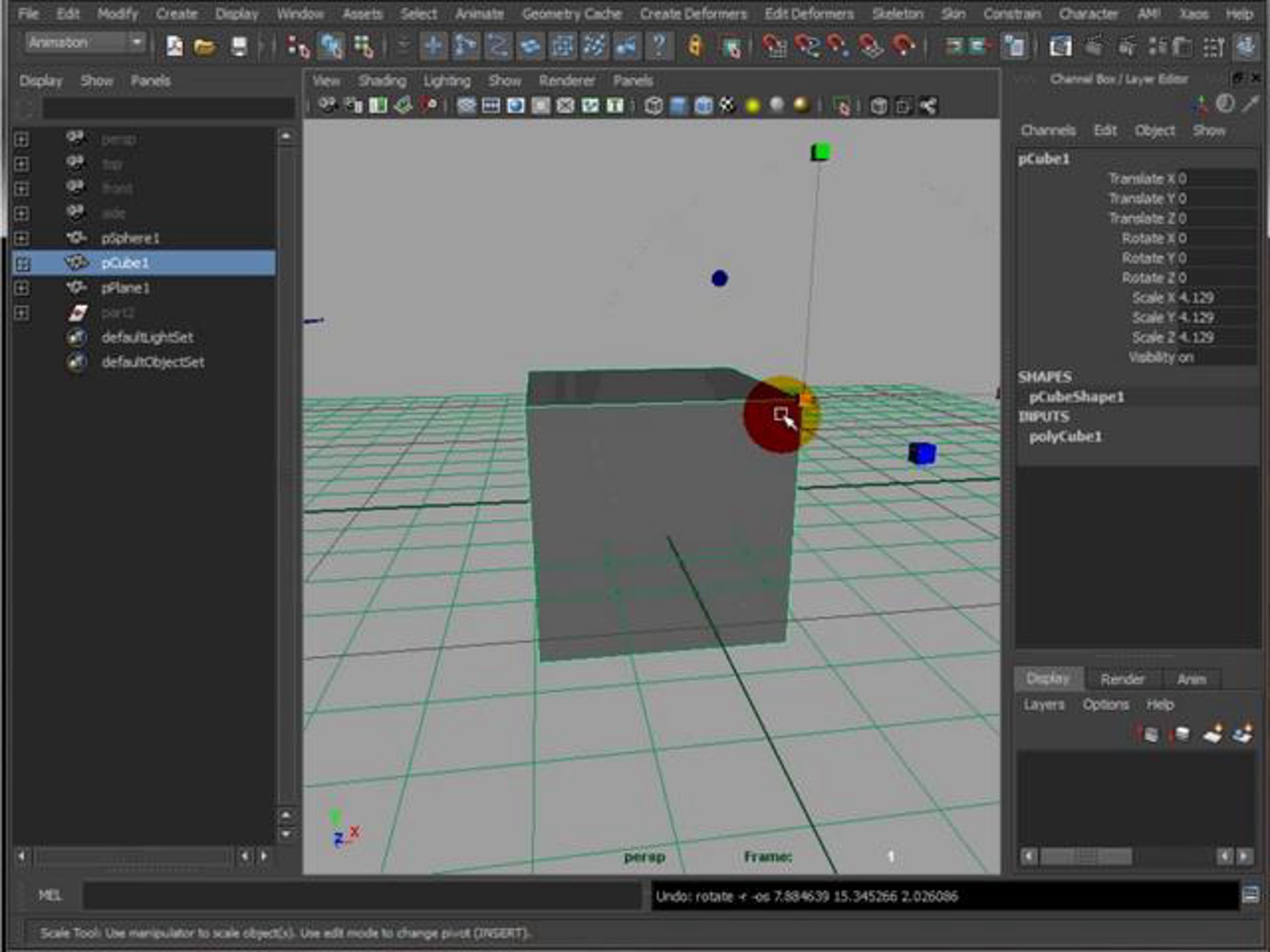Expand the side camera node
Image resolution: width=1270 pixels, height=952 pixels.
pos(21,214)
